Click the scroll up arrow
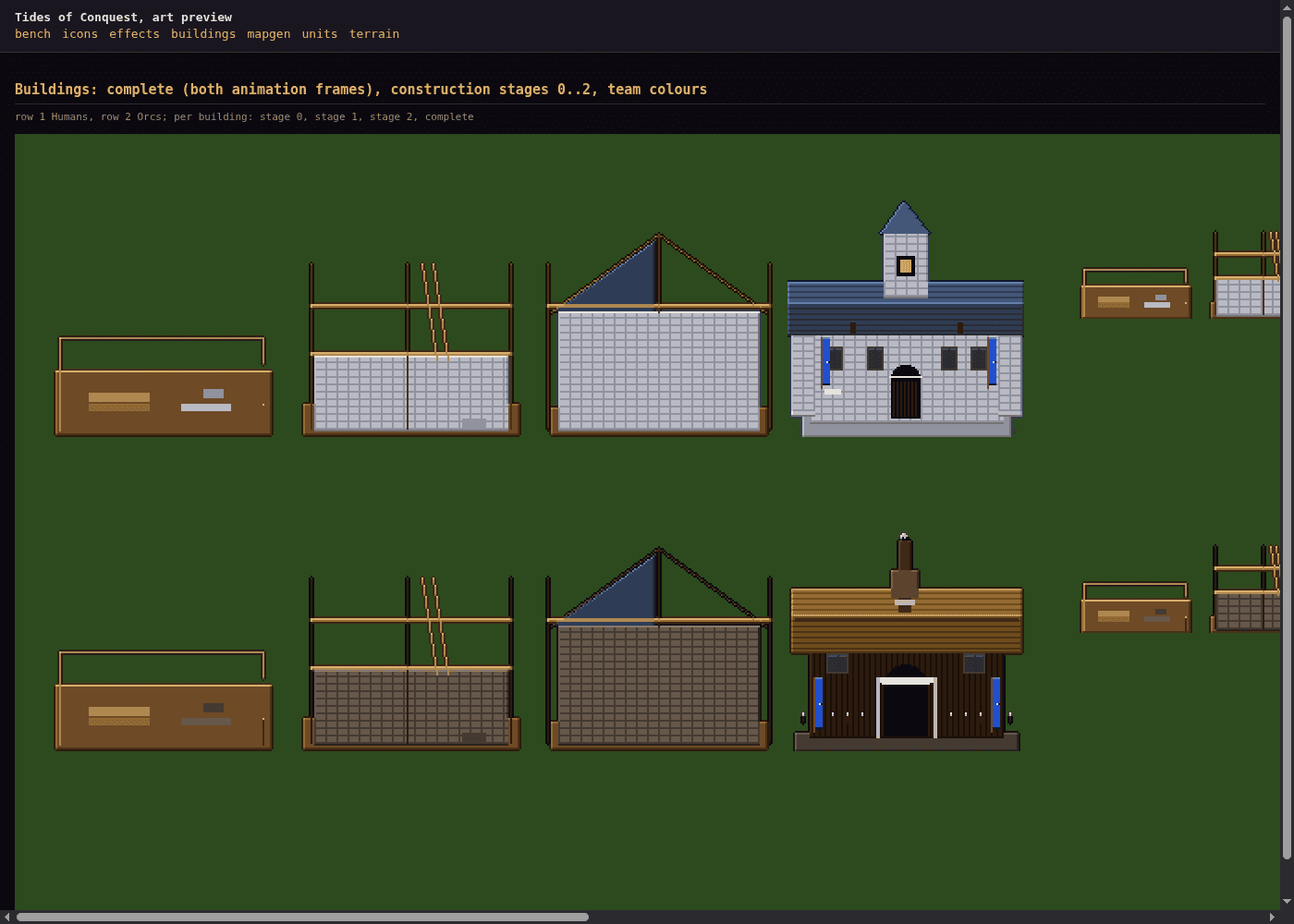1294x924 pixels. (x=1287, y=7)
